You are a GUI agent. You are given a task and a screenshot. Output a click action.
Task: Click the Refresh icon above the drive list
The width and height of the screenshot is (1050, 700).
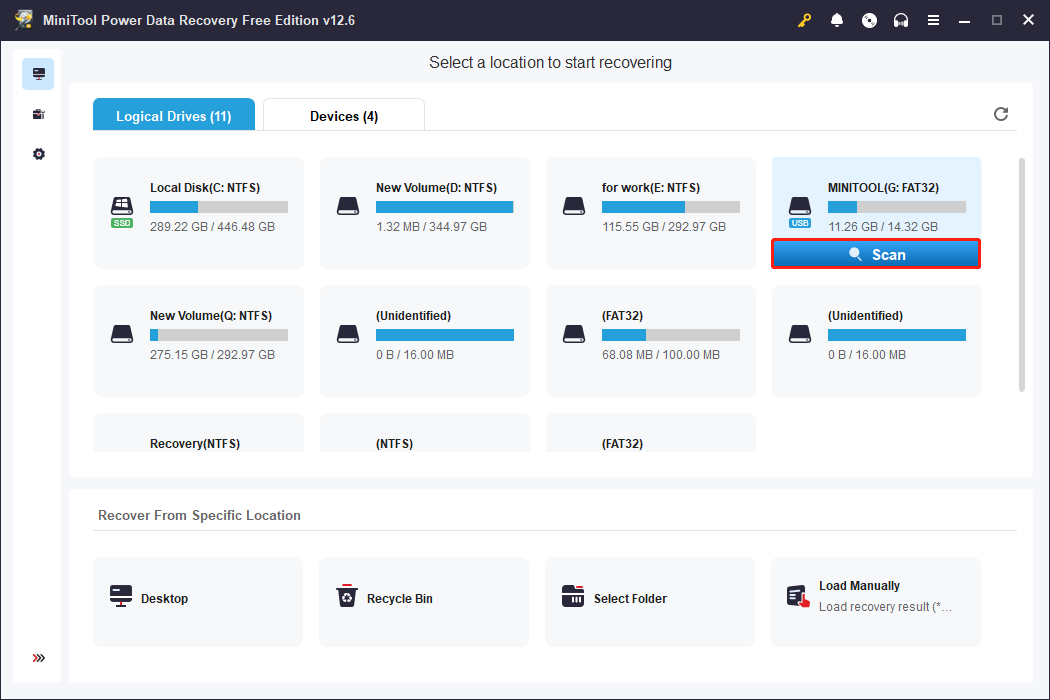point(1000,114)
